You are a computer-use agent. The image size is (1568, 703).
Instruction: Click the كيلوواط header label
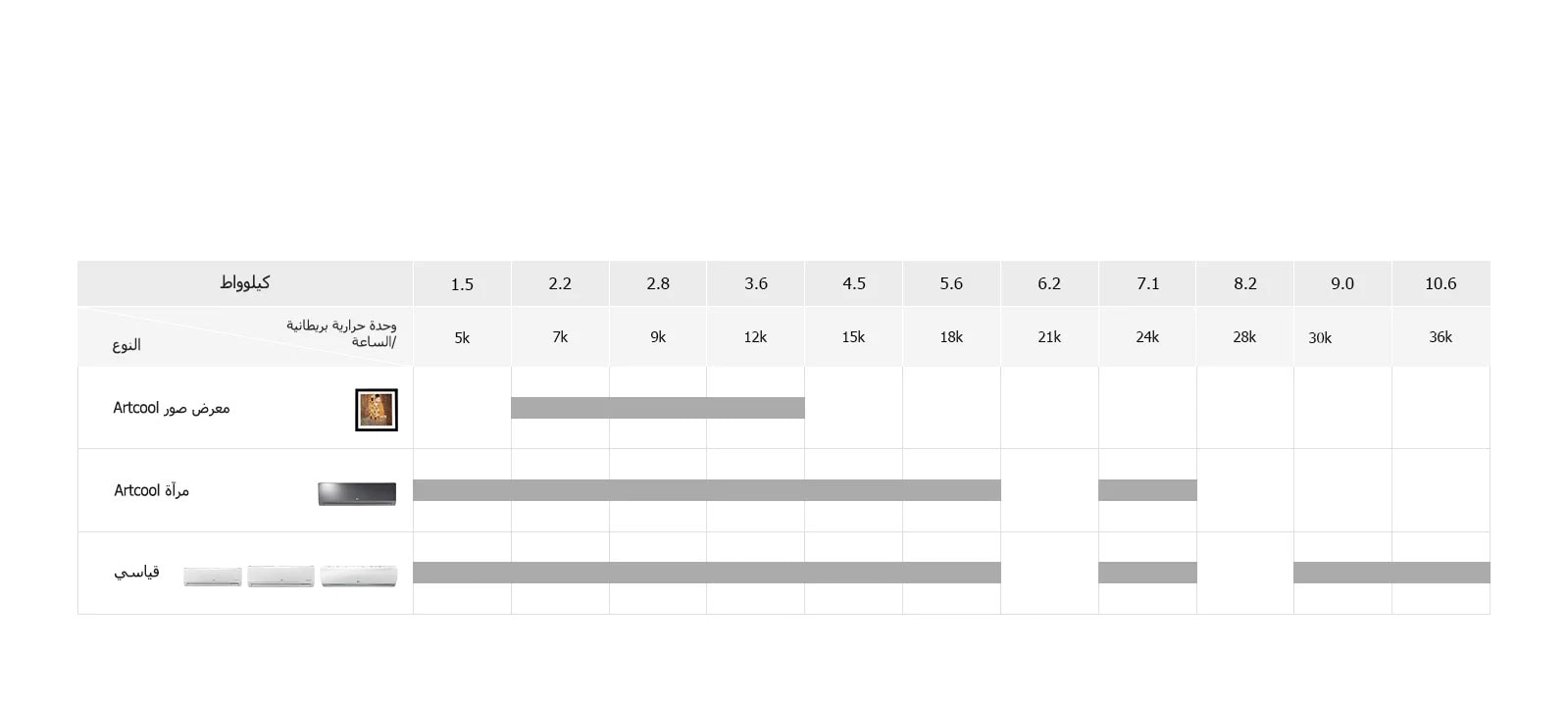click(x=245, y=283)
